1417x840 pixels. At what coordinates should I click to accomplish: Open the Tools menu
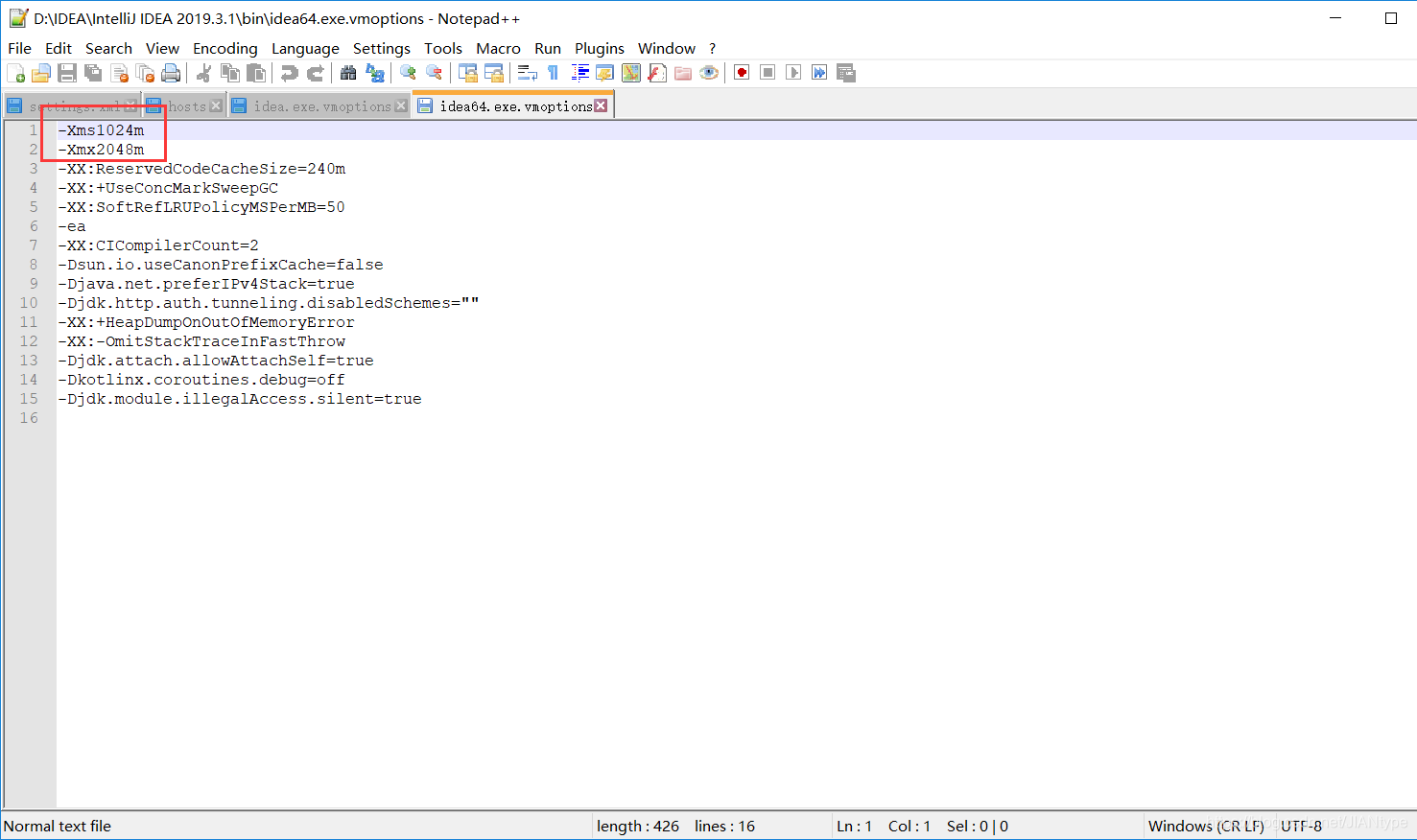443,48
